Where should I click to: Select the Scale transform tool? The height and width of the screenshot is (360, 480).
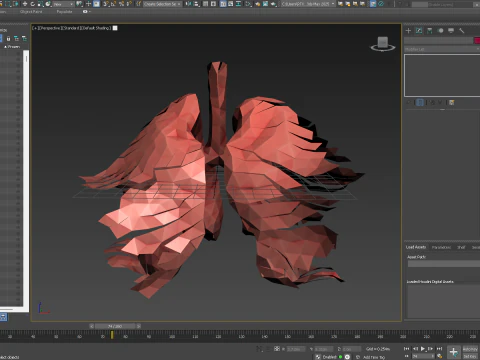coord(40,4)
